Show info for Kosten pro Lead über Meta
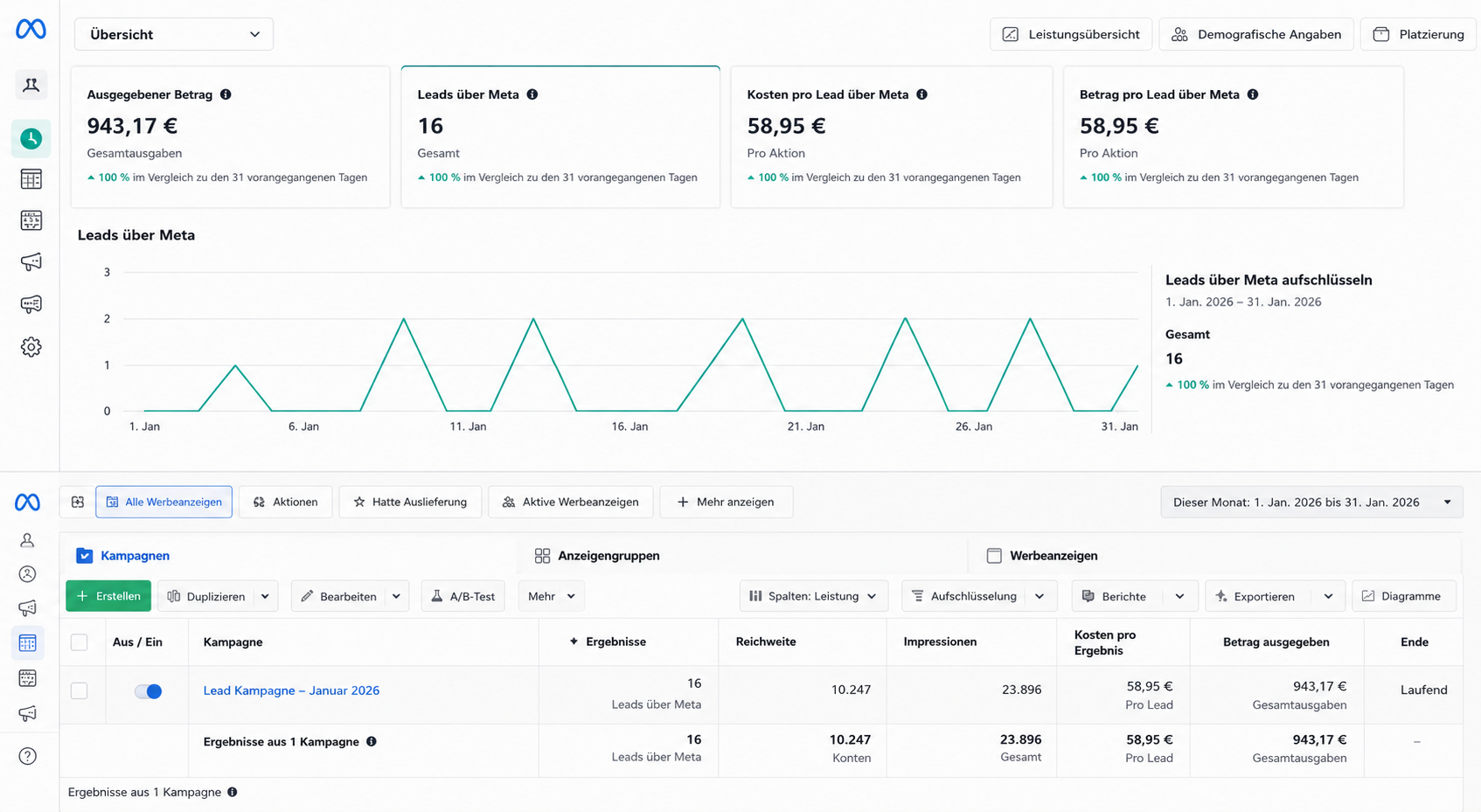Viewport: 1481px width, 812px height. click(921, 94)
